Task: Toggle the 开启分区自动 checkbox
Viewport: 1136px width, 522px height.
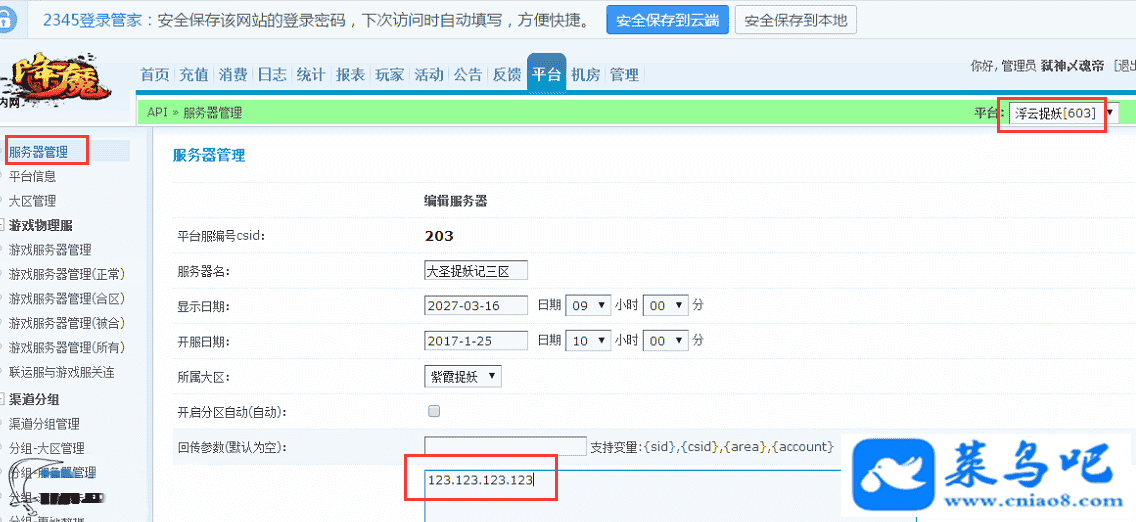Action: pyautogui.click(x=434, y=411)
